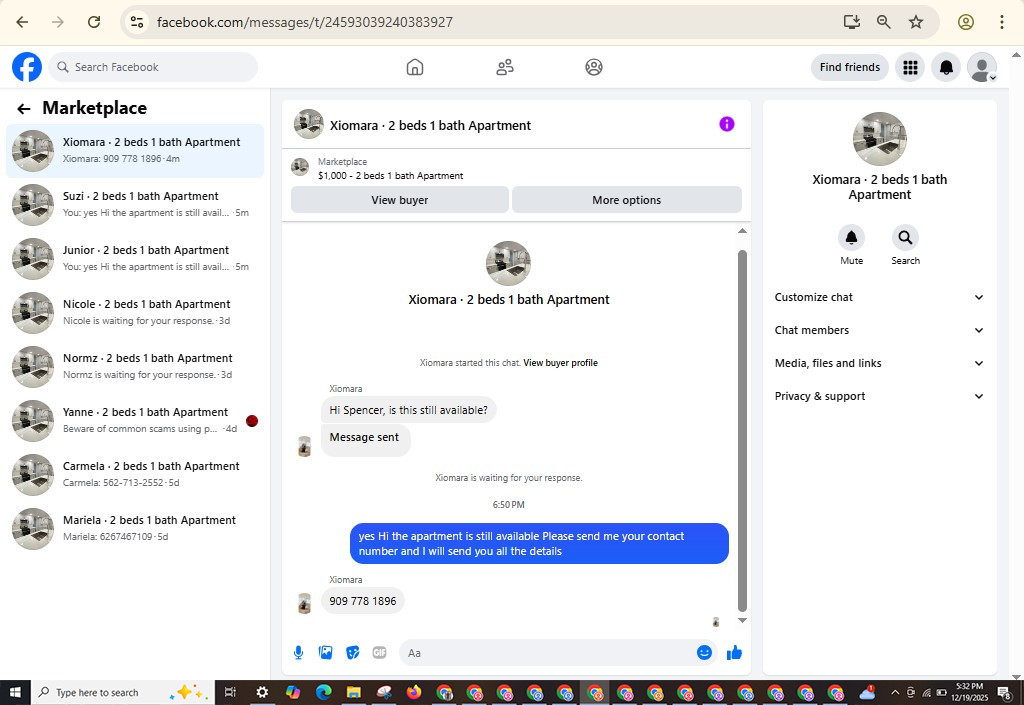Open Windows Settings gear in taskbar

(x=262, y=692)
